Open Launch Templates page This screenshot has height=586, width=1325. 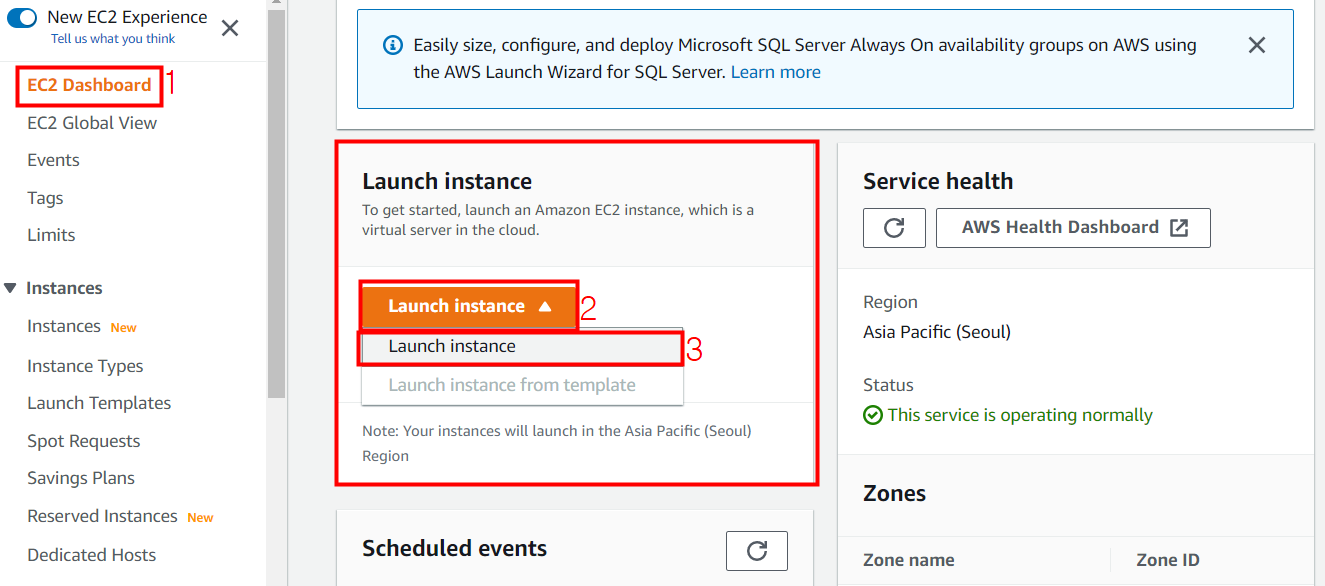tap(99, 403)
